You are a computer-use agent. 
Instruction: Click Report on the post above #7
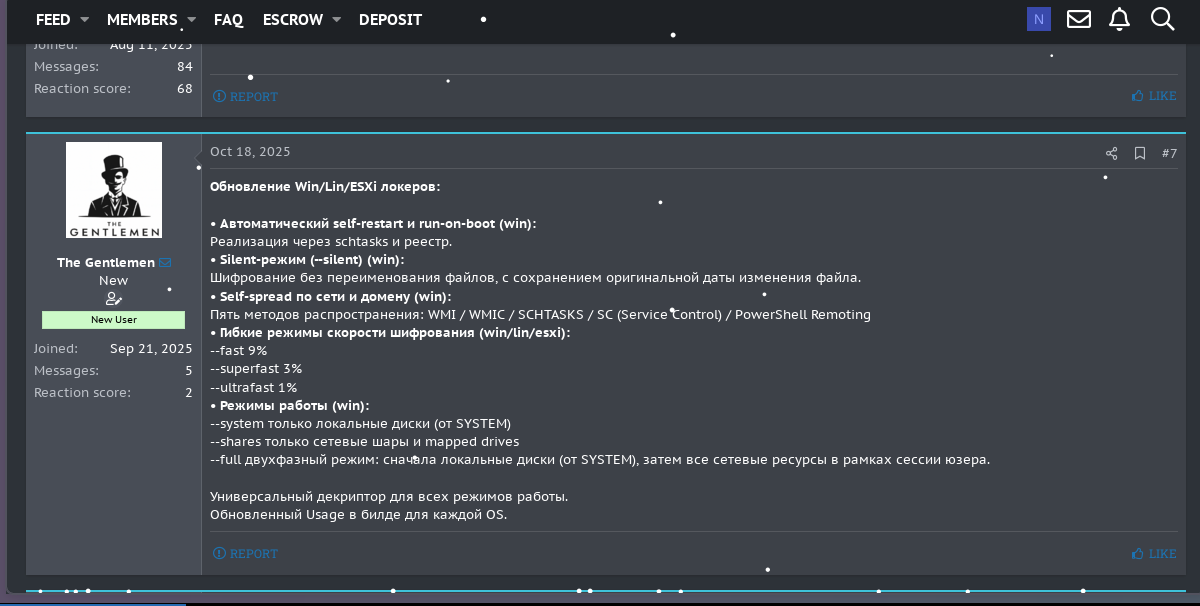click(x=245, y=97)
